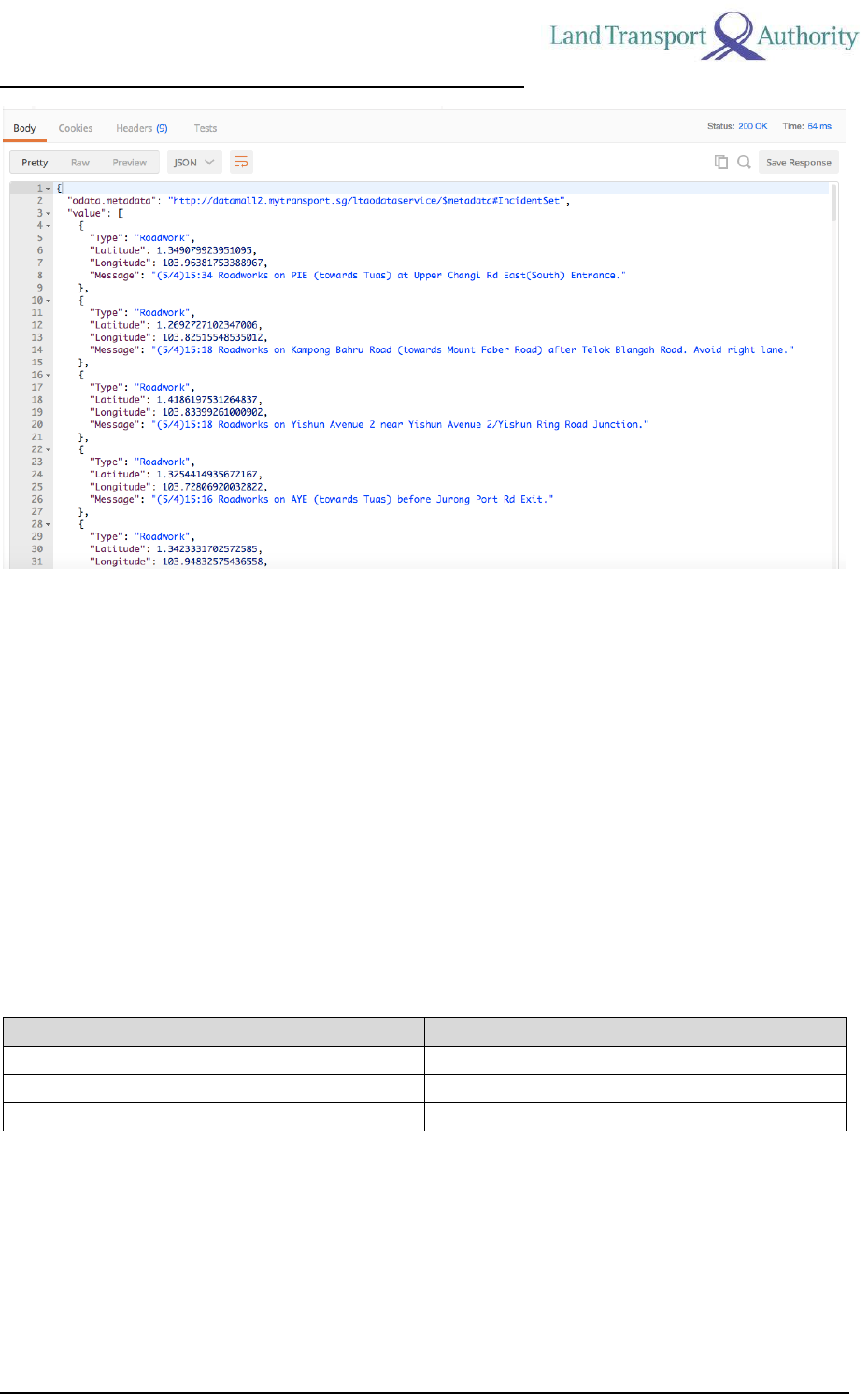Open the Cookies tab

tap(76, 128)
